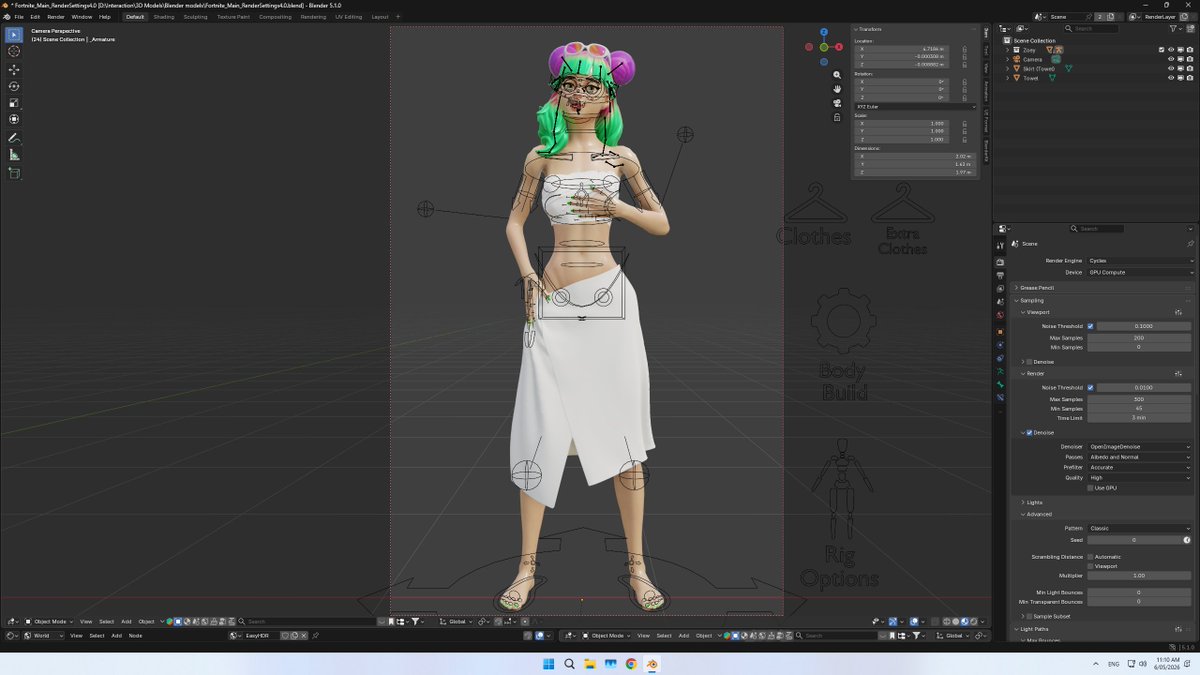Select the Cursor tool in toolbar
This screenshot has width=1200, height=675.
coord(14,51)
